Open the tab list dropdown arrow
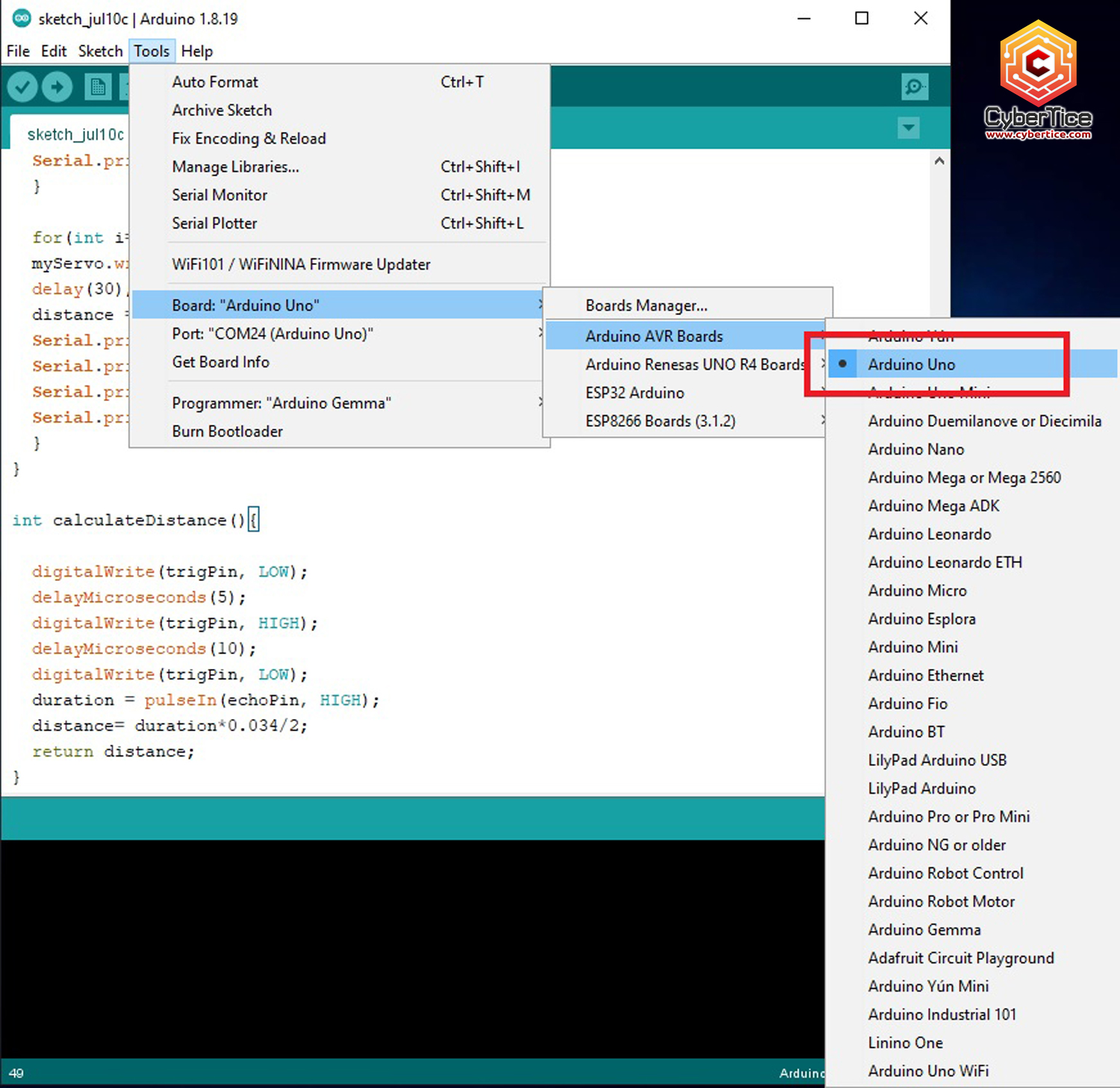The height and width of the screenshot is (1088, 1120). point(908,128)
